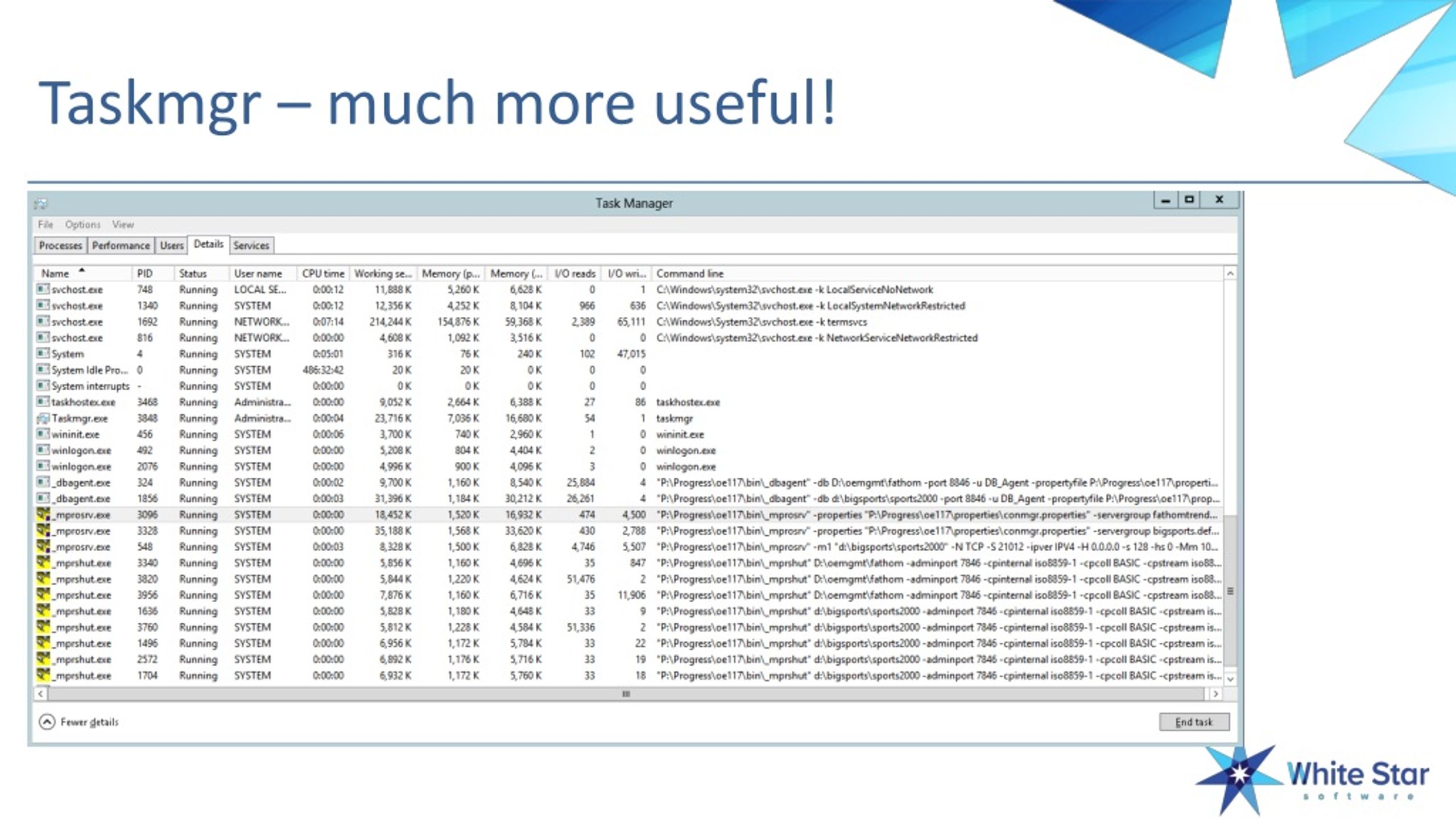1456x819 pixels.
Task: Click the icon of _dbagent.exe PID 324
Action: [x=43, y=482]
